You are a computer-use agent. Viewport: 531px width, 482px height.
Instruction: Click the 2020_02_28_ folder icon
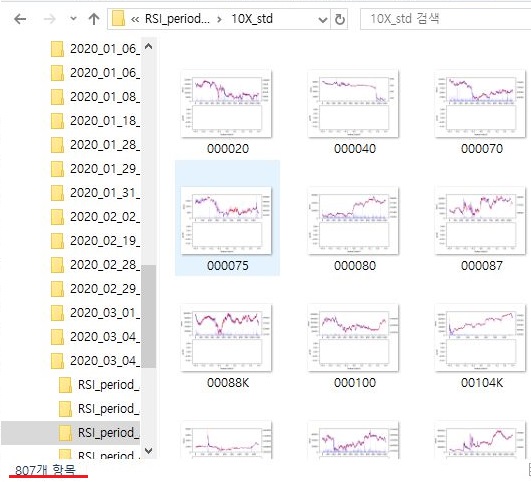pos(57,265)
